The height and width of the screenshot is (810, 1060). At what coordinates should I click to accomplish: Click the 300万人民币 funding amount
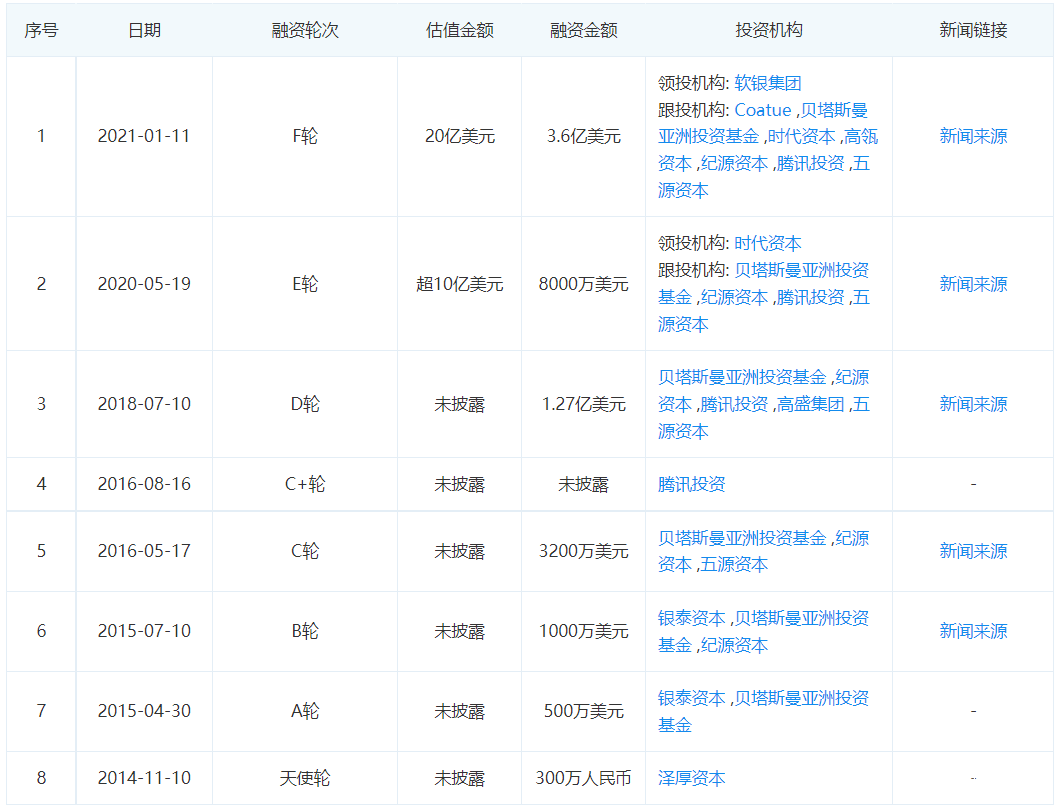(583, 778)
